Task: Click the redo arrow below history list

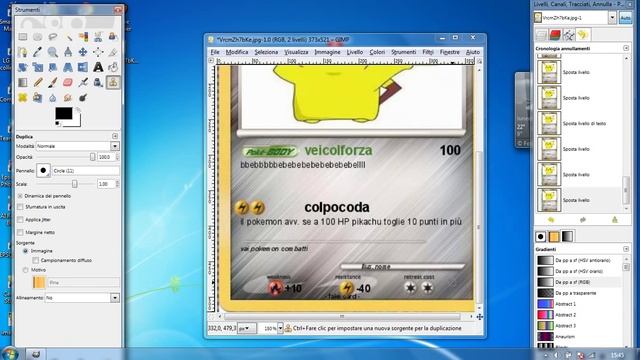Action: [x=583, y=220]
